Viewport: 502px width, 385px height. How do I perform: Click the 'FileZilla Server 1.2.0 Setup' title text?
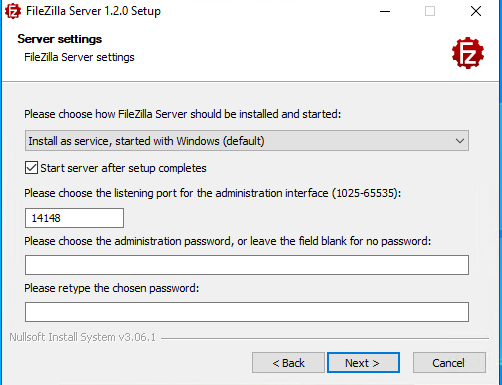point(93,11)
